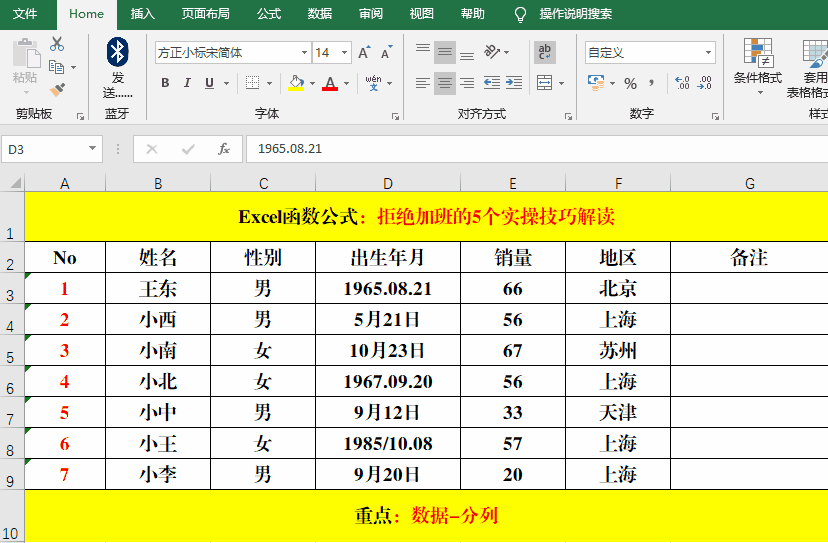
Task: Toggle Bold formatting
Action: (x=166, y=83)
